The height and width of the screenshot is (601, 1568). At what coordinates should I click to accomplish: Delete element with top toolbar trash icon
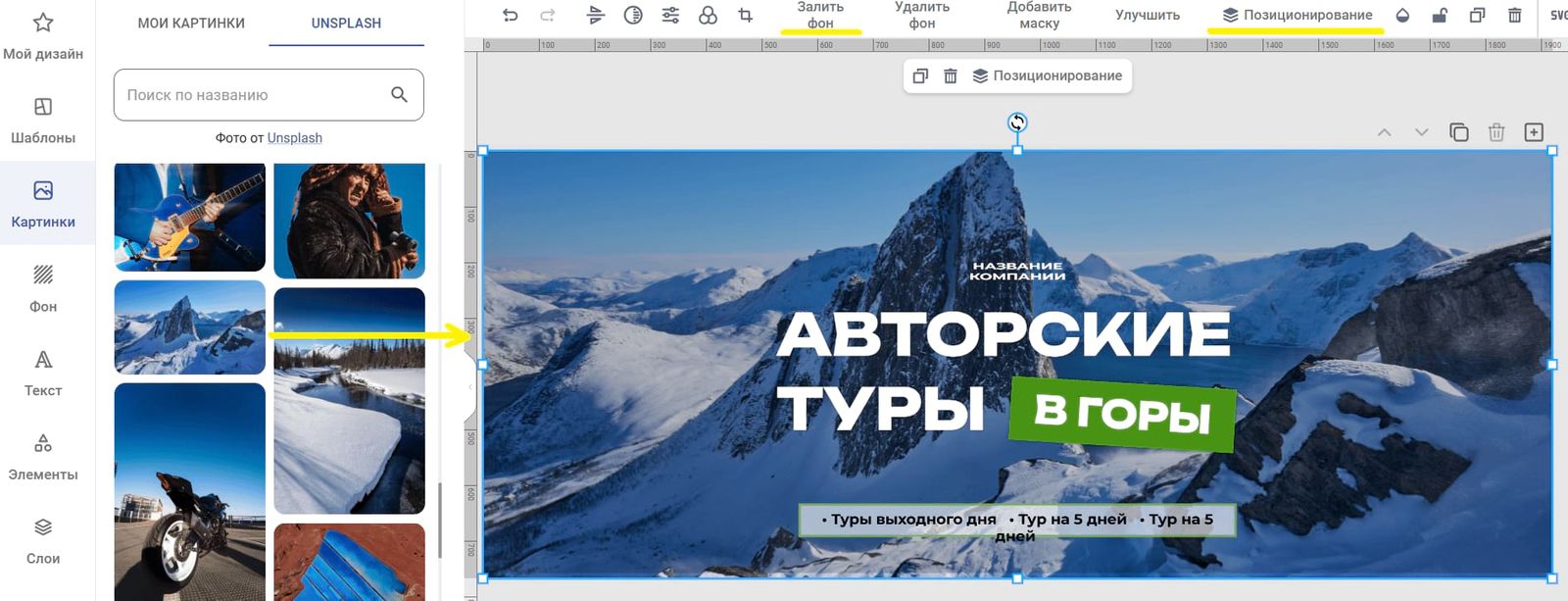pos(1514,15)
